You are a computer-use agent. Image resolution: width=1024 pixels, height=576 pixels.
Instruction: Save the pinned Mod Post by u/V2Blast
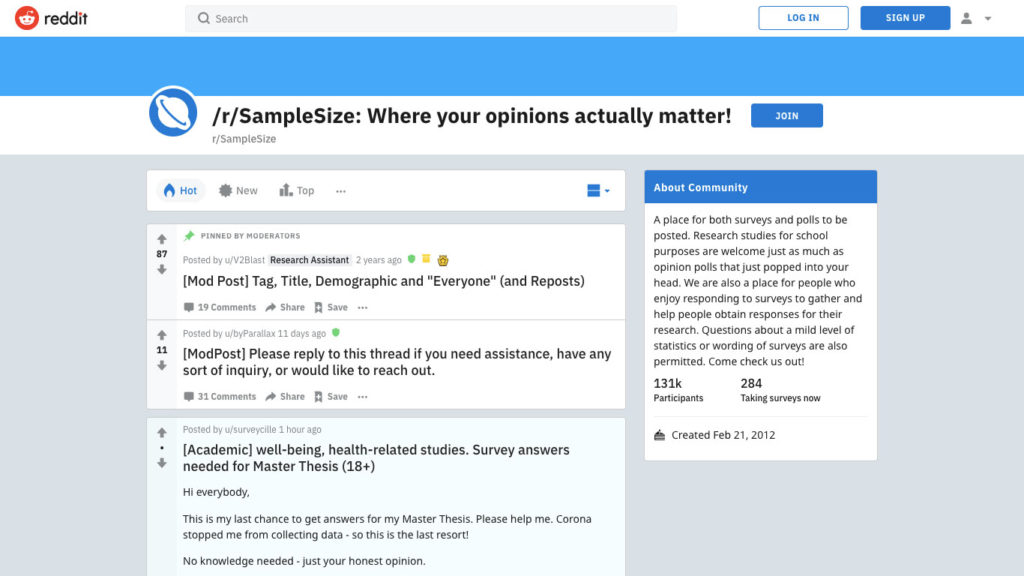click(331, 307)
